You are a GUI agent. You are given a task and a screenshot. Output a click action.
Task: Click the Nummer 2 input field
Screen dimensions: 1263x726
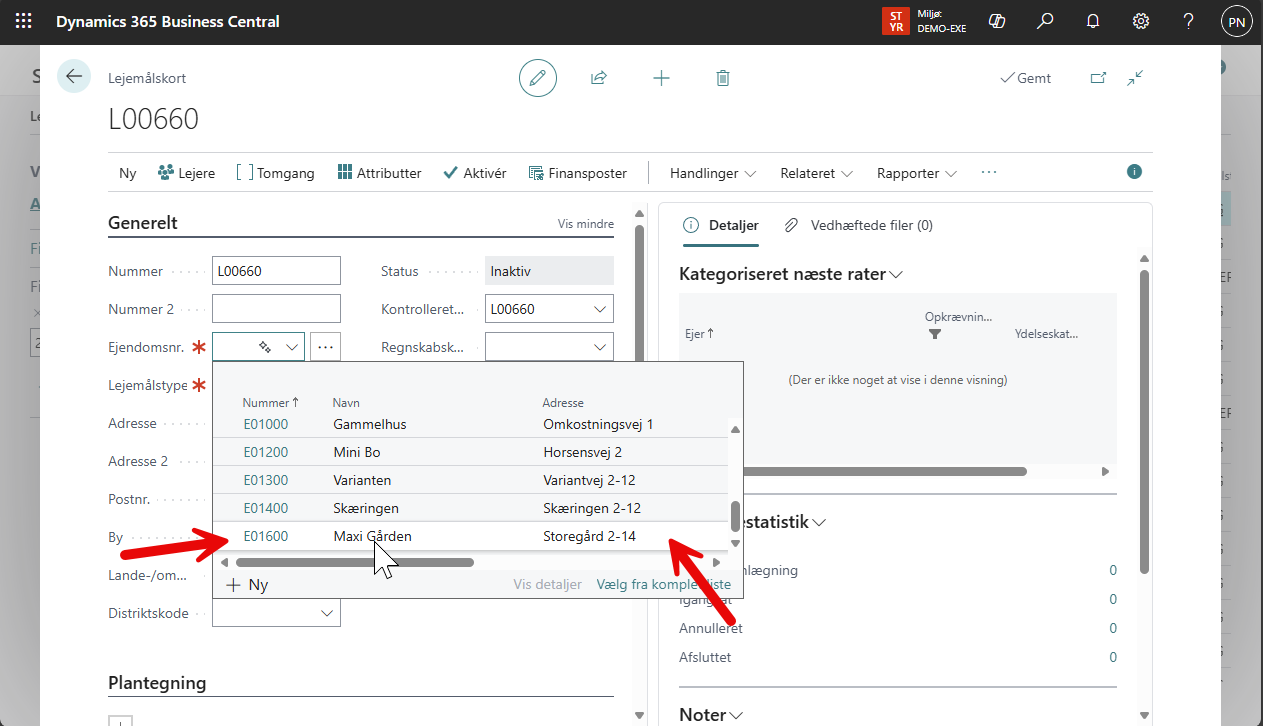[x=276, y=309]
